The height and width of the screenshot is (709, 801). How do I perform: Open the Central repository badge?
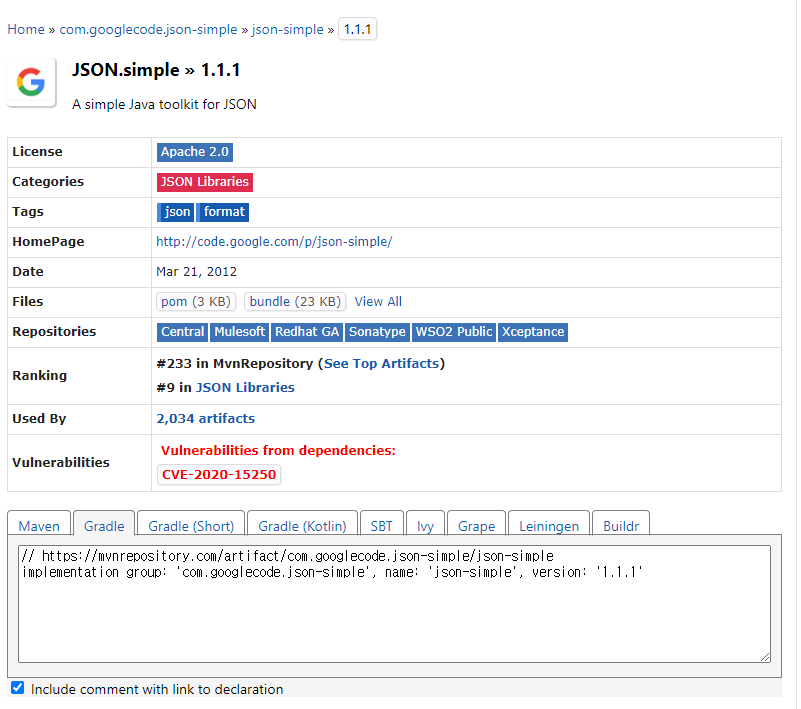[x=182, y=332]
